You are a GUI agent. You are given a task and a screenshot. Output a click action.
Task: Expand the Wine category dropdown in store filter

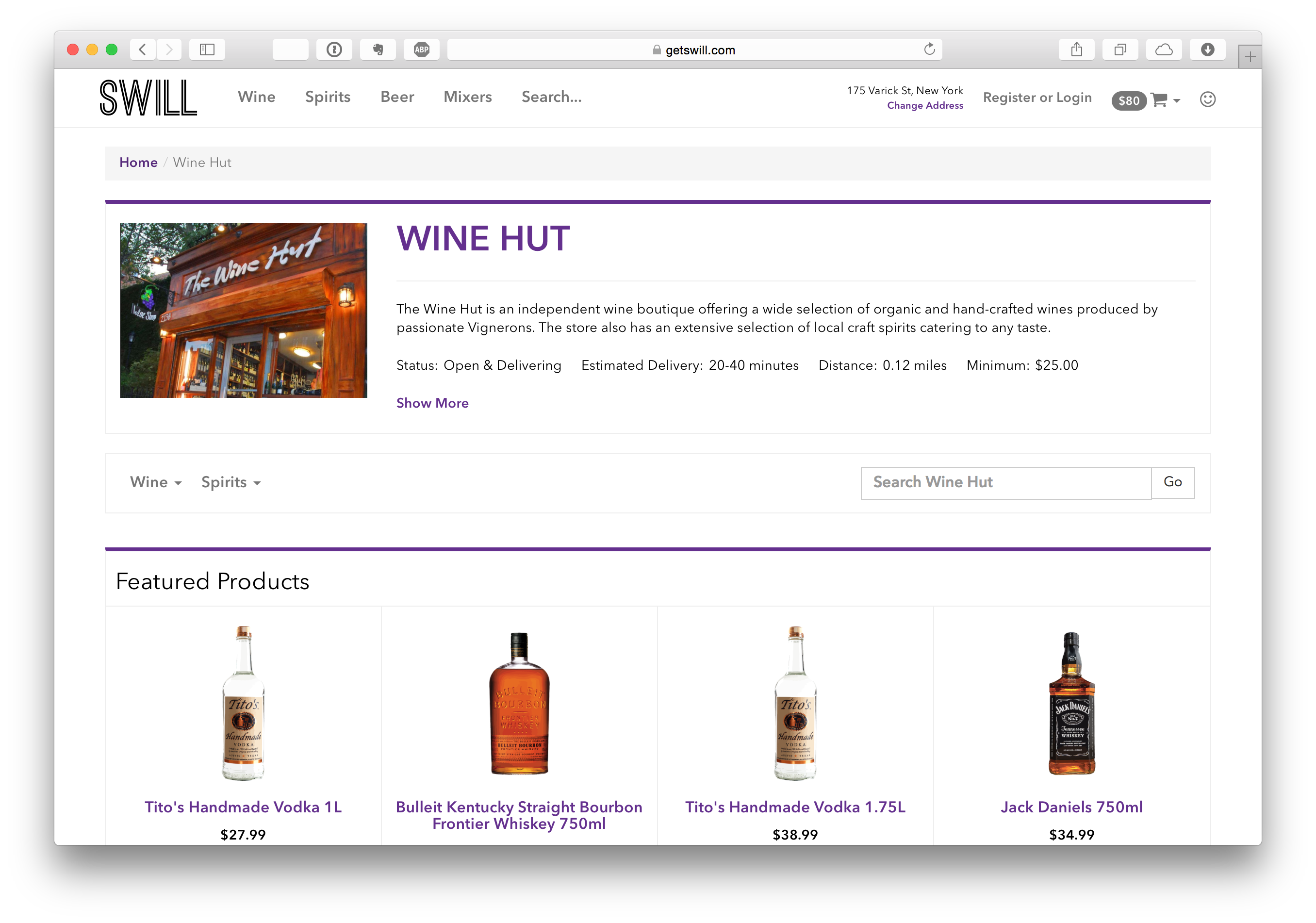coord(155,482)
